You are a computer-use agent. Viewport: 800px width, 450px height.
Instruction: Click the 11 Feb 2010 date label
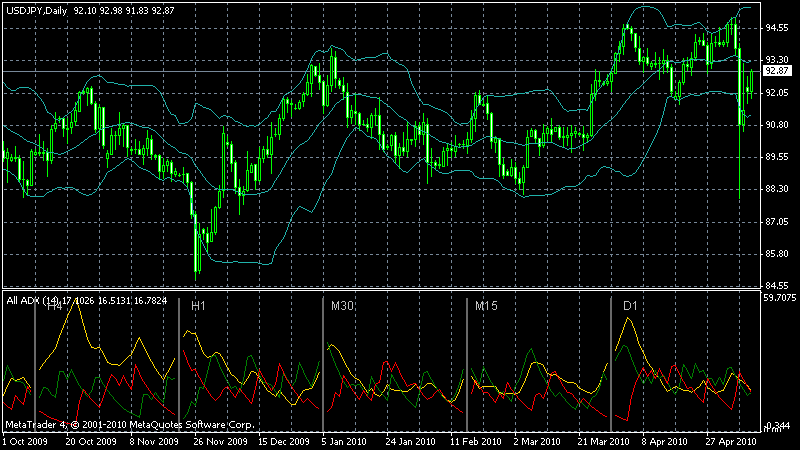[x=476, y=441]
